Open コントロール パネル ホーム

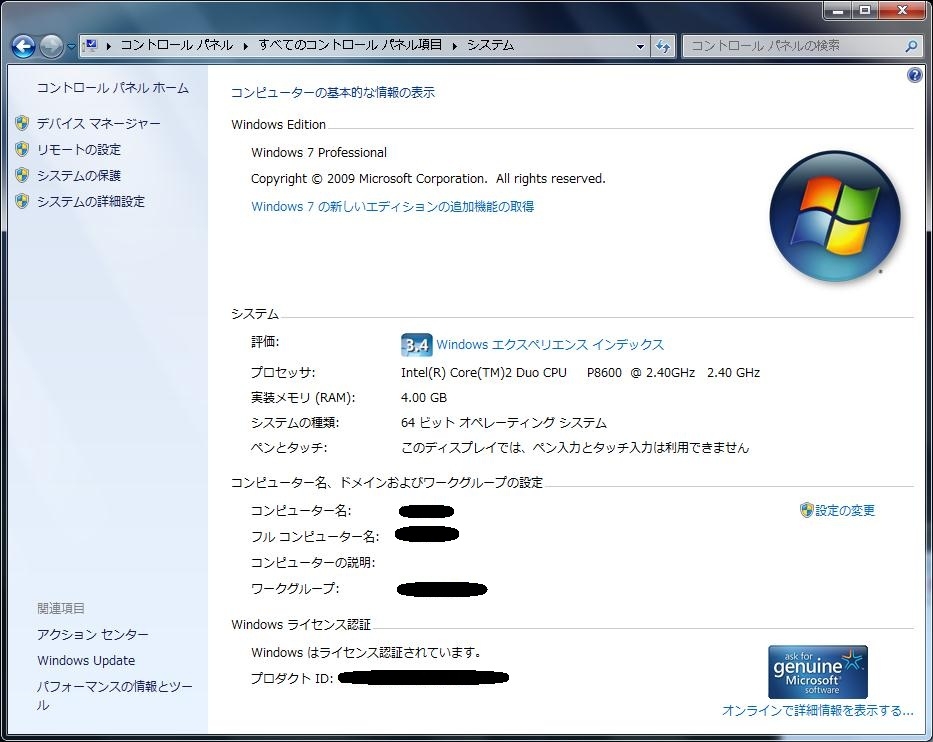112,88
